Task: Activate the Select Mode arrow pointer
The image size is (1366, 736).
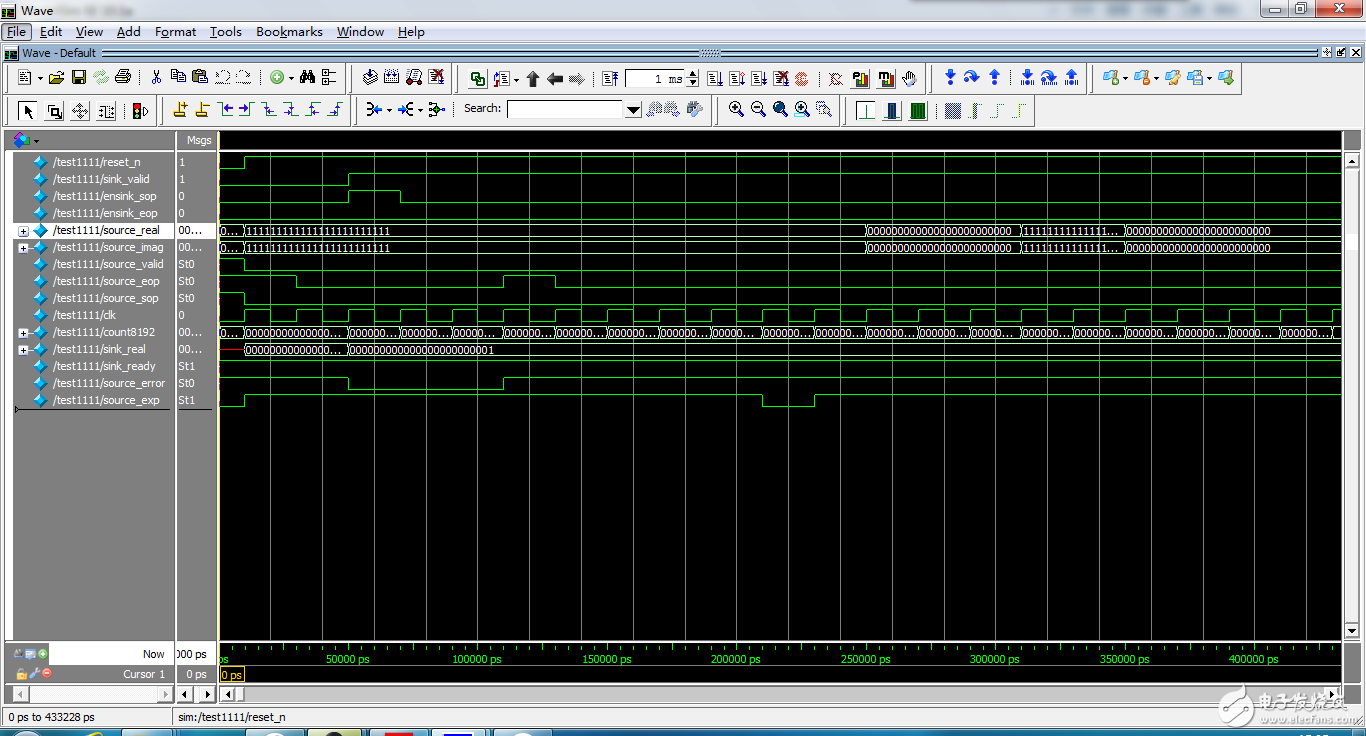Action: point(28,111)
